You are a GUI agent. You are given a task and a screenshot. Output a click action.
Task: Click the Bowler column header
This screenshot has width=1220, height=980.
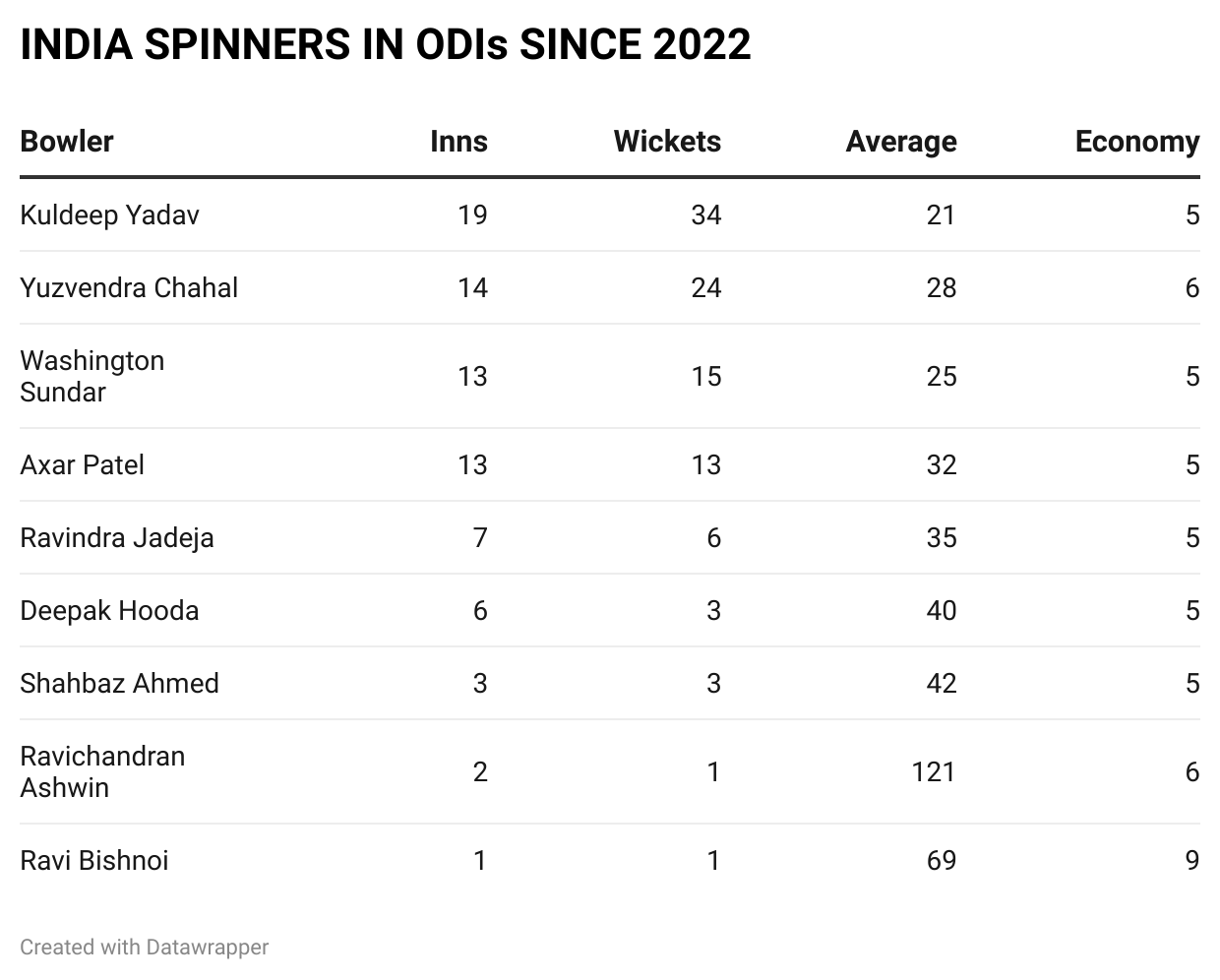point(67,142)
